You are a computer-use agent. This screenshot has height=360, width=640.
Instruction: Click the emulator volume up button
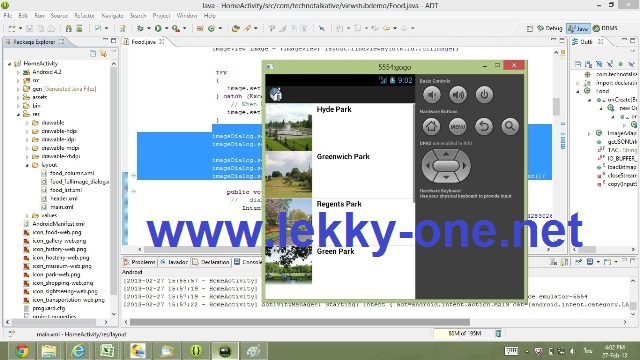[x=458, y=95]
